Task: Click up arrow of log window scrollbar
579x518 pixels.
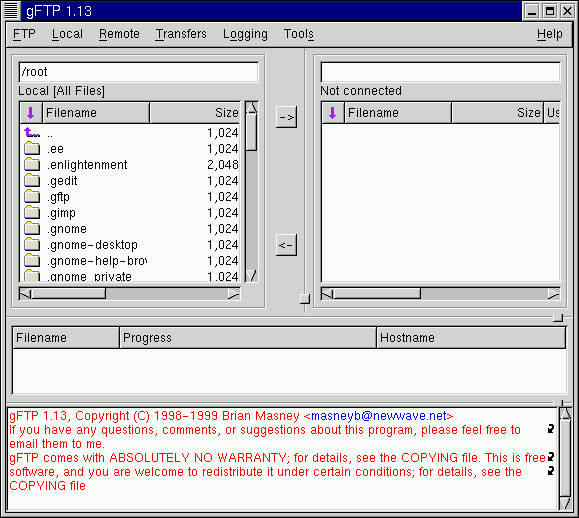Action: [x=565, y=414]
